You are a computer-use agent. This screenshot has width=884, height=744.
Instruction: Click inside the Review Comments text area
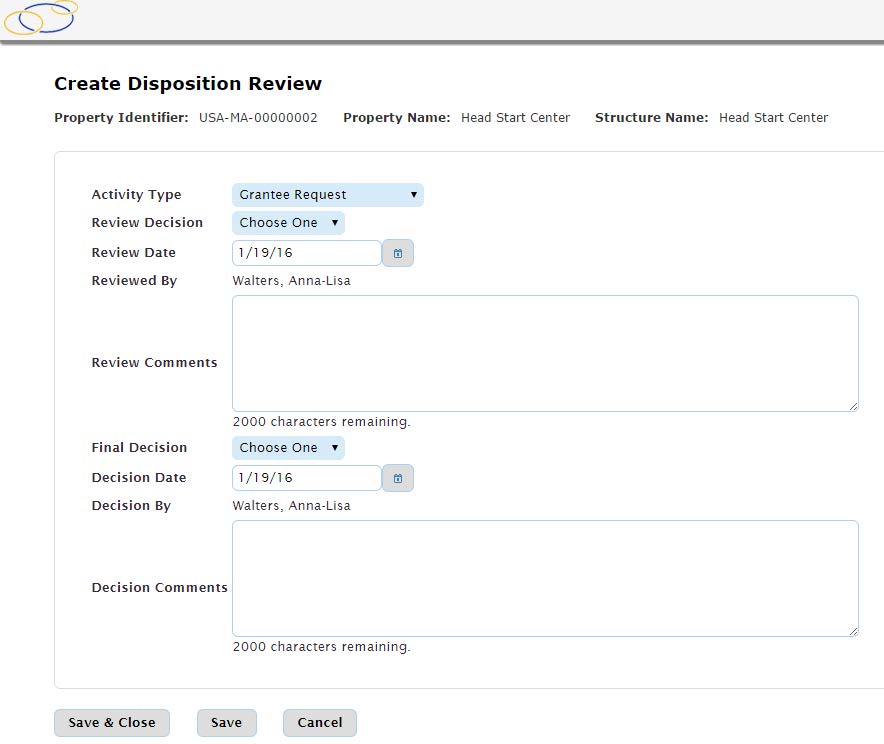(x=545, y=353)
